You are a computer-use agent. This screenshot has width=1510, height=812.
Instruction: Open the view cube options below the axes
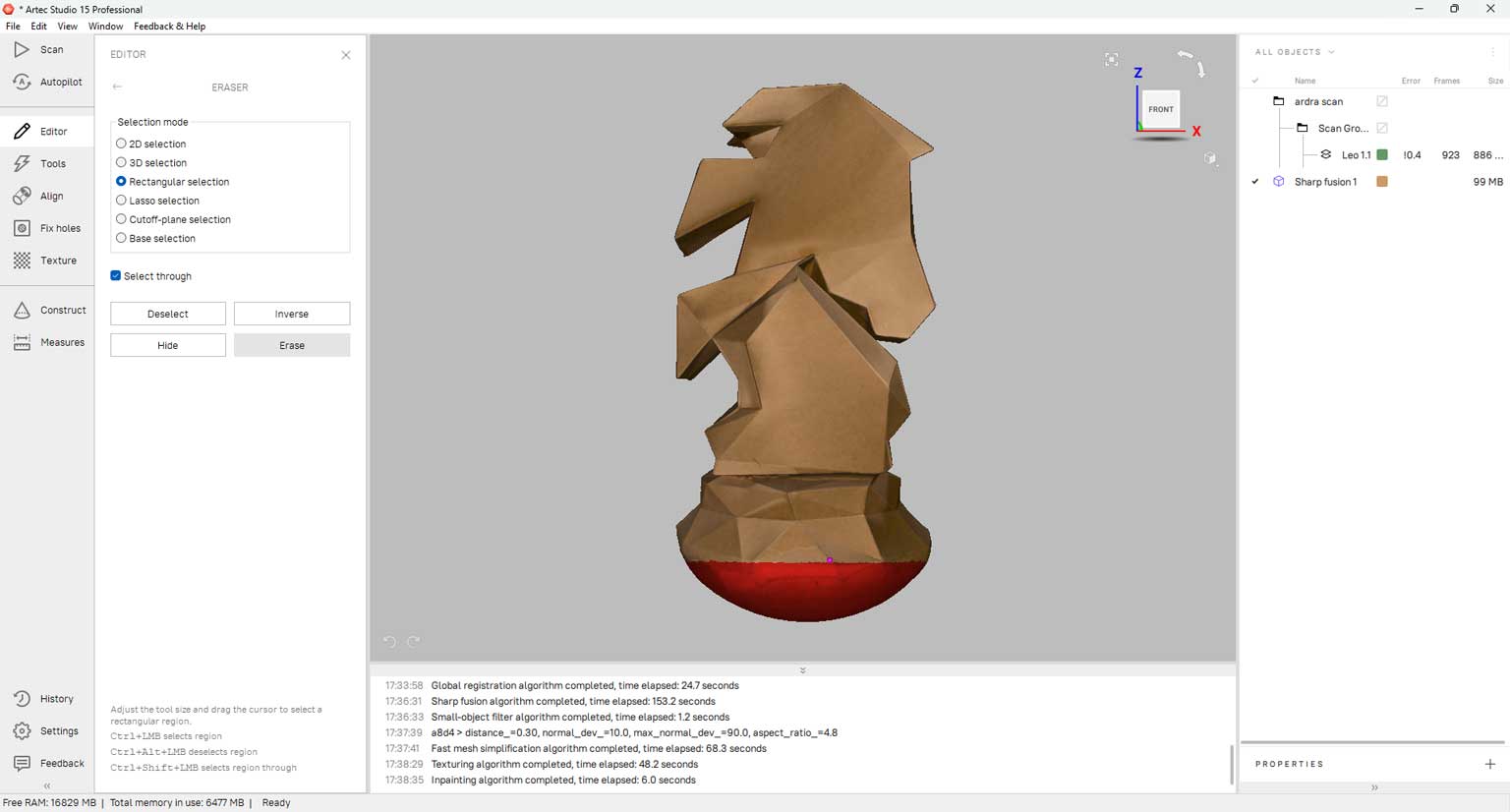1210,158
